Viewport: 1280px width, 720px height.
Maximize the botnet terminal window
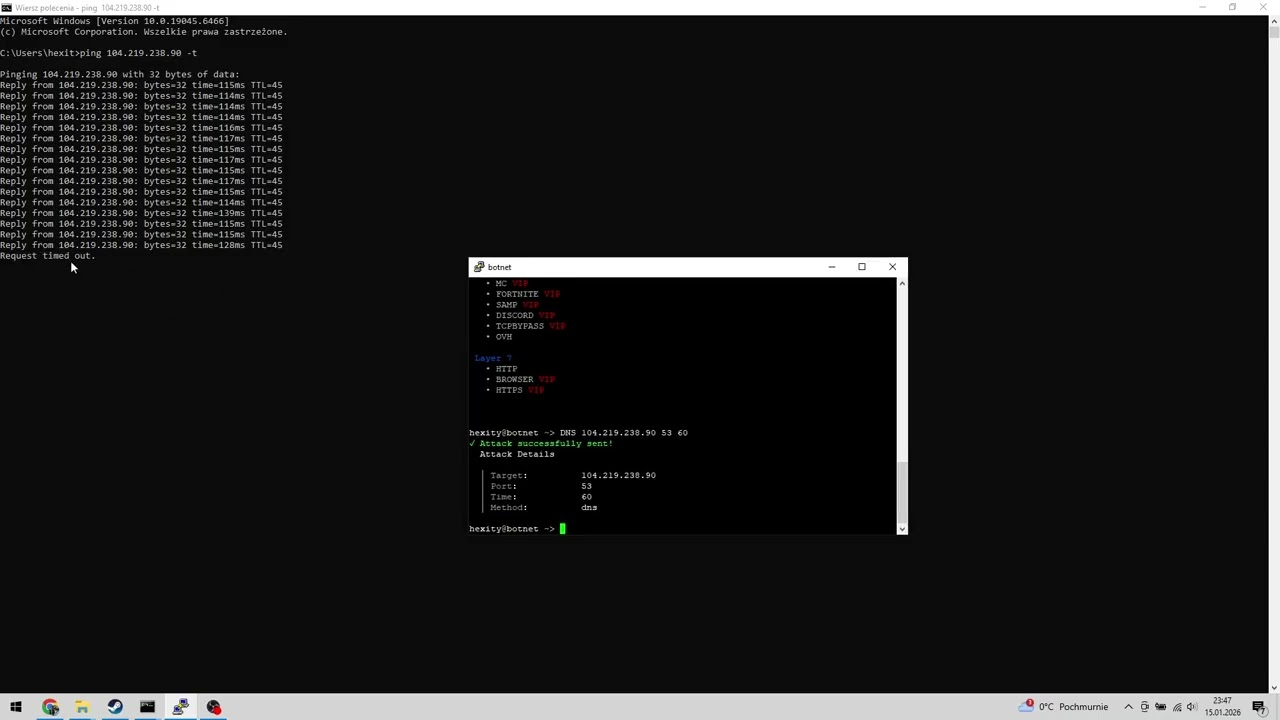(x=862, y=267)
